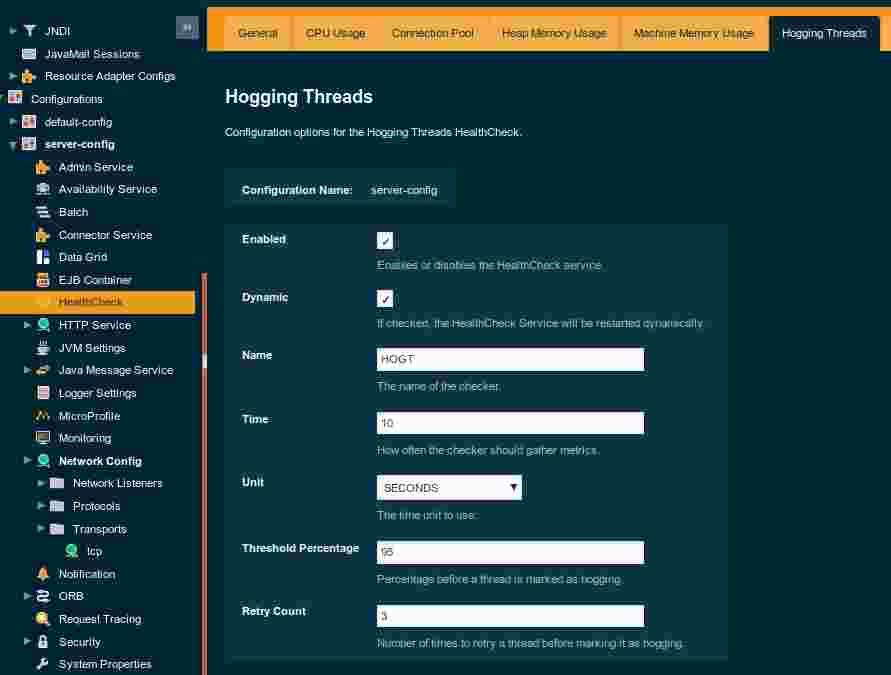
Task: Click the System Properties wrench icon
Action: coord(43,664)
